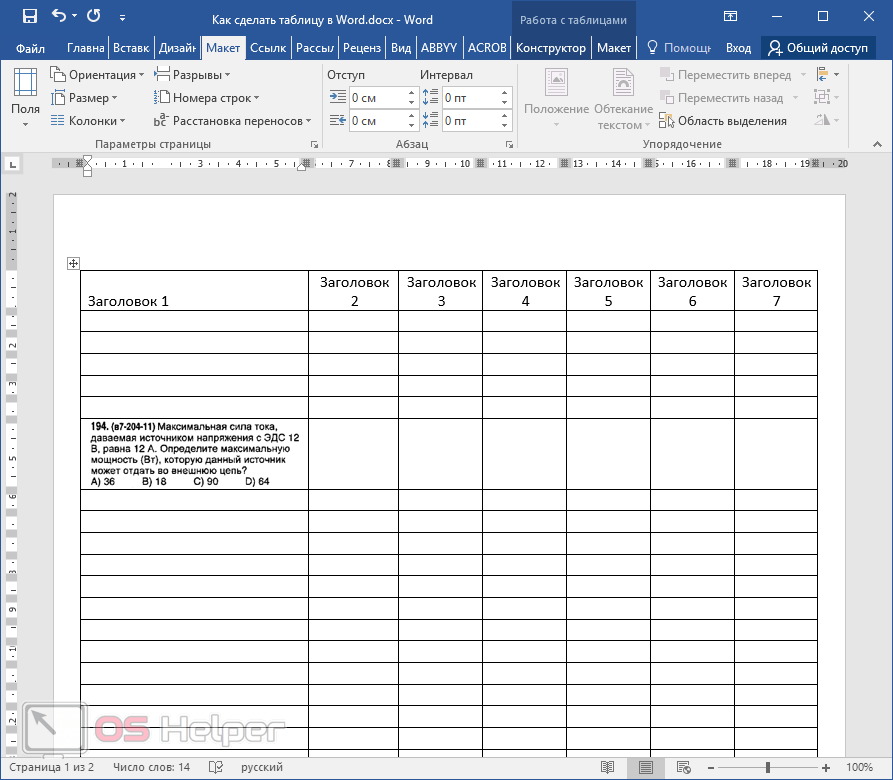Open the Файл menu
This screenshot has width=893, height=780.
(x=30, y=48)
